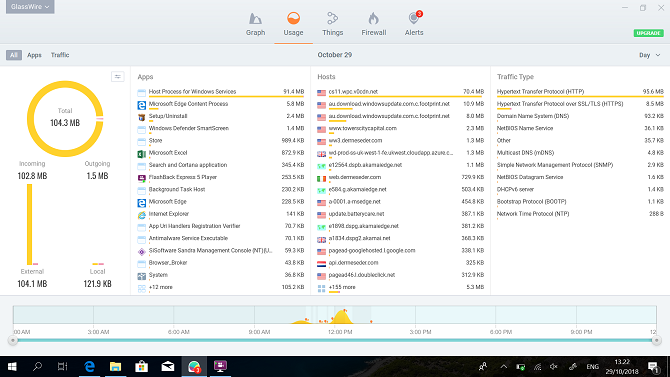Select Host Process for Windows Services row
Viewport: 670px width, 377px height.
[220, 92]
